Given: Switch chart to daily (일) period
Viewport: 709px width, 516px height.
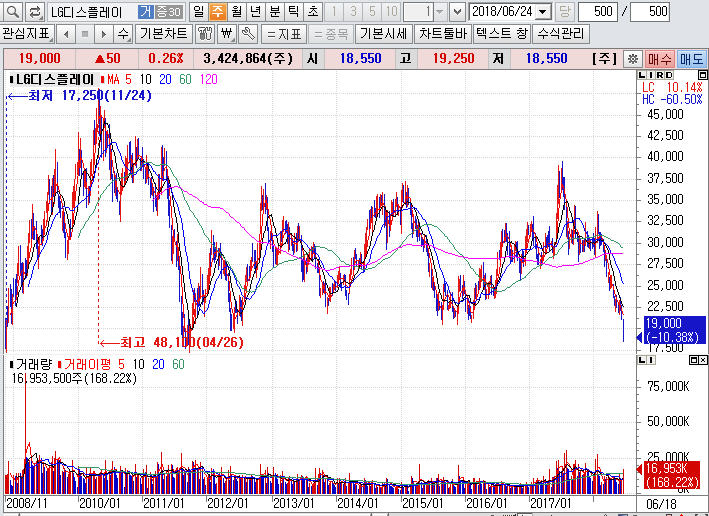Looking at the screenshot, I should click(x=197, y=11).
